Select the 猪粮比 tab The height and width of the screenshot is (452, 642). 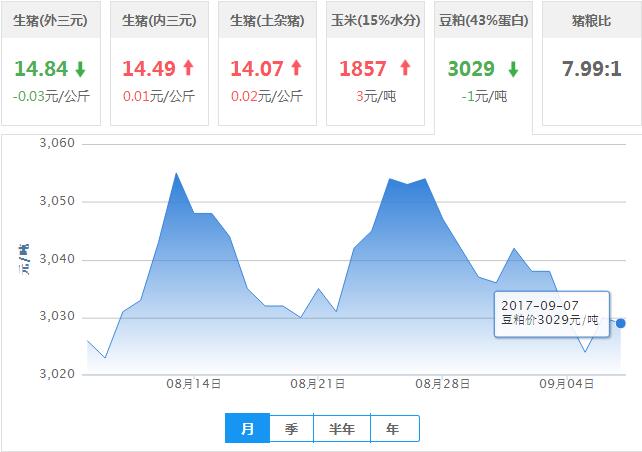592,63
